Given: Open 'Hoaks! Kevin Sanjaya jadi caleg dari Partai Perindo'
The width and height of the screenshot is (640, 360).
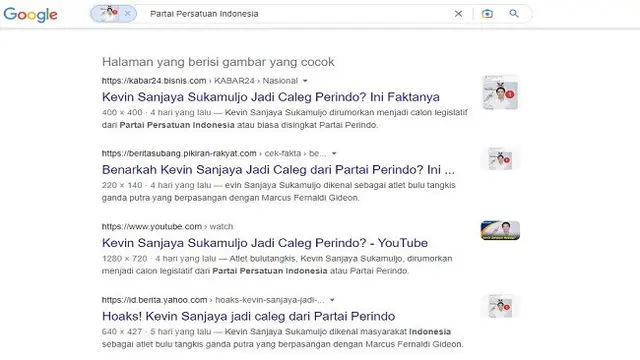Looking at the screenshot, I should point(249,316).
